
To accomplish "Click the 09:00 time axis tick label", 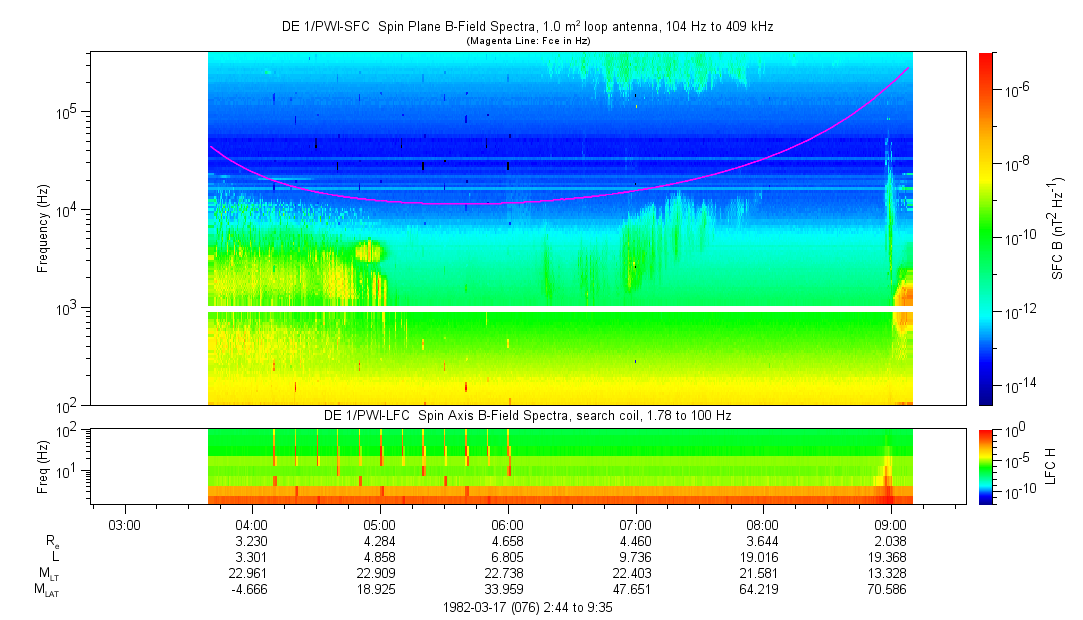I will coord(890,524).
